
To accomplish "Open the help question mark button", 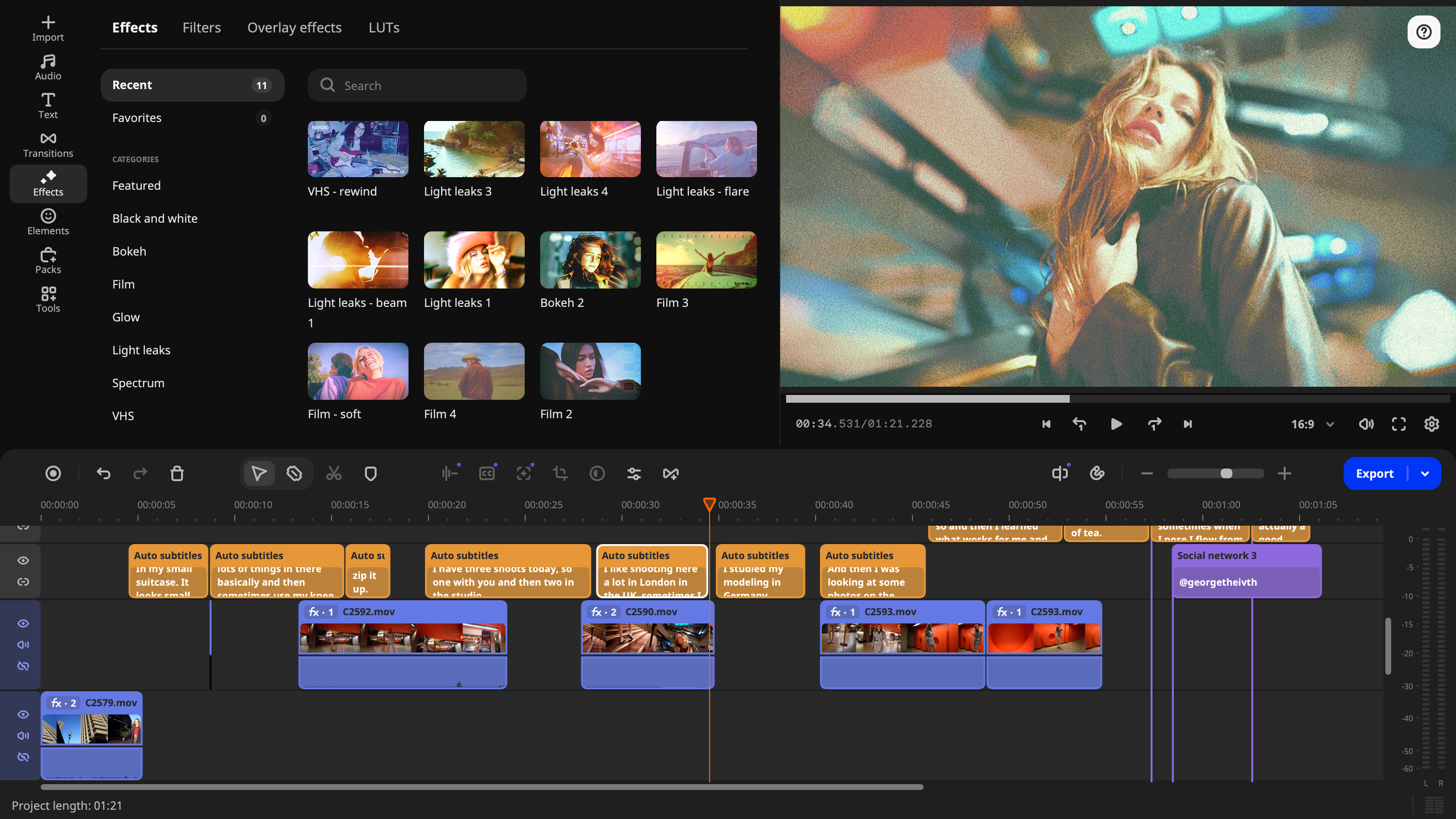I will [x=1423, y=31].
